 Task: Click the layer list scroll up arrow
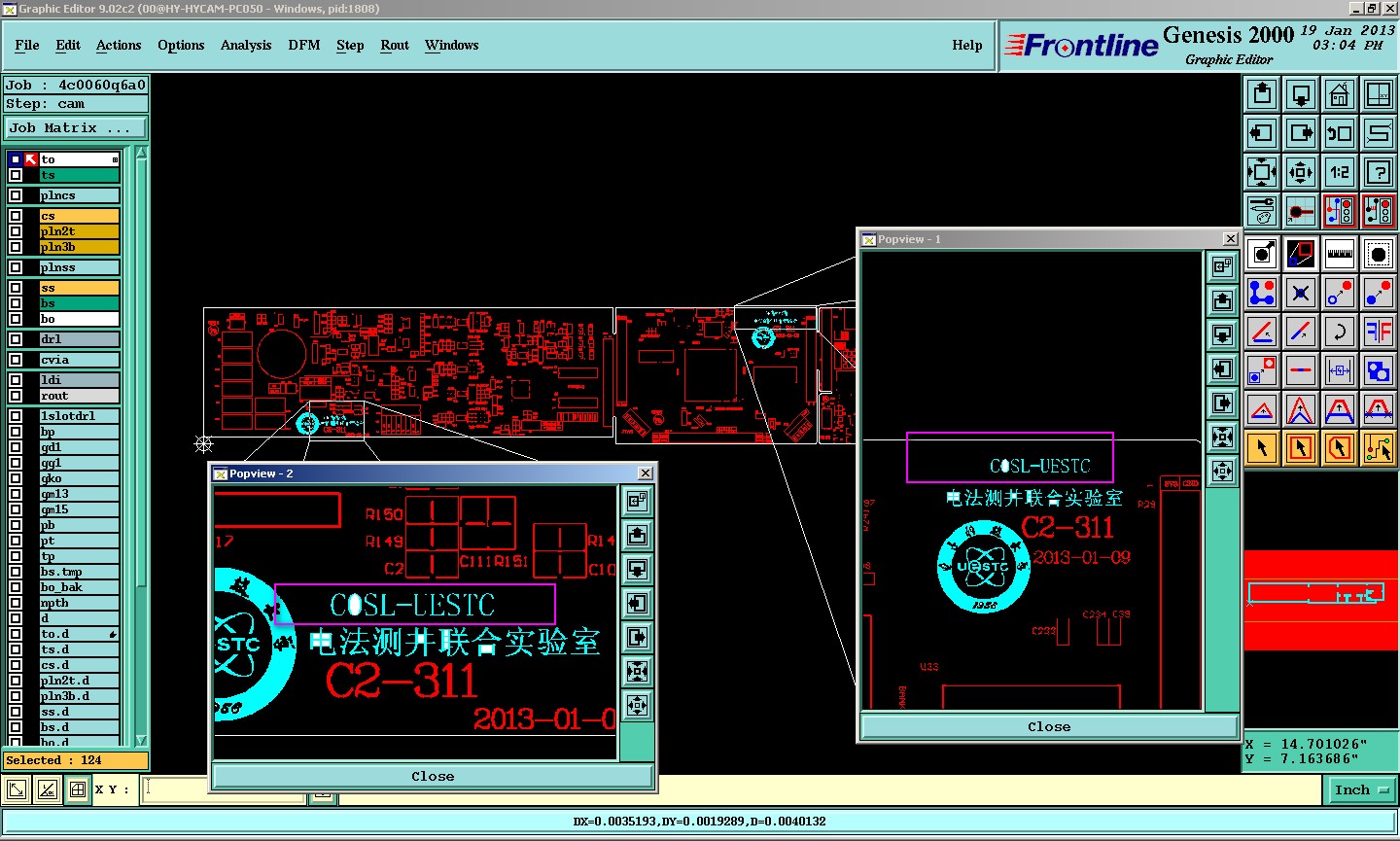[x=141, y=153]
